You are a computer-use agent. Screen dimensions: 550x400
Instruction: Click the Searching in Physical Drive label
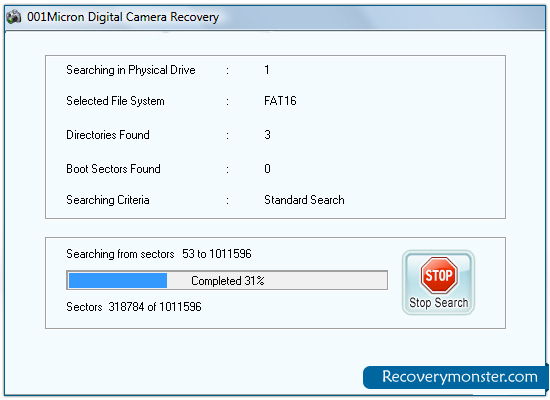coord(131,70)
